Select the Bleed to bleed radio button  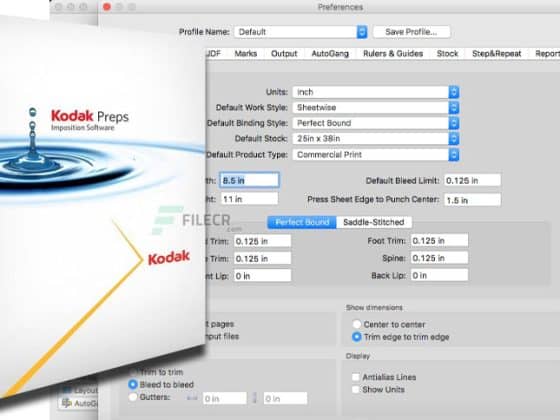132,384
